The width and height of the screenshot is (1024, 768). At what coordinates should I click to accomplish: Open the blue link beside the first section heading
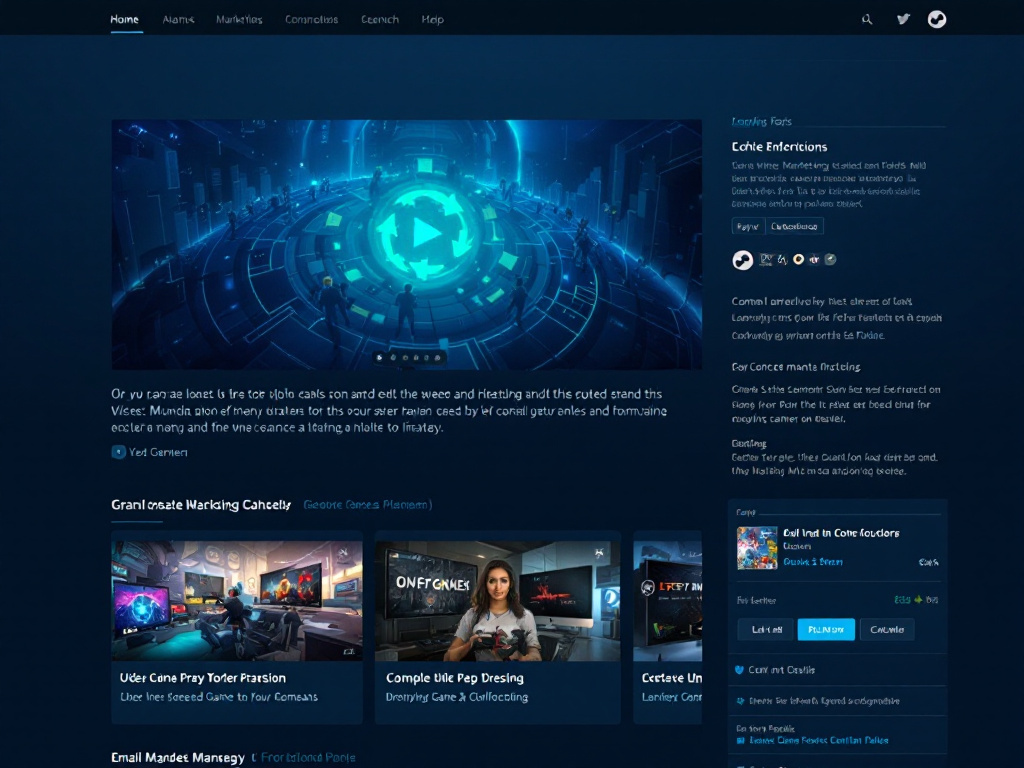point(368,505)
